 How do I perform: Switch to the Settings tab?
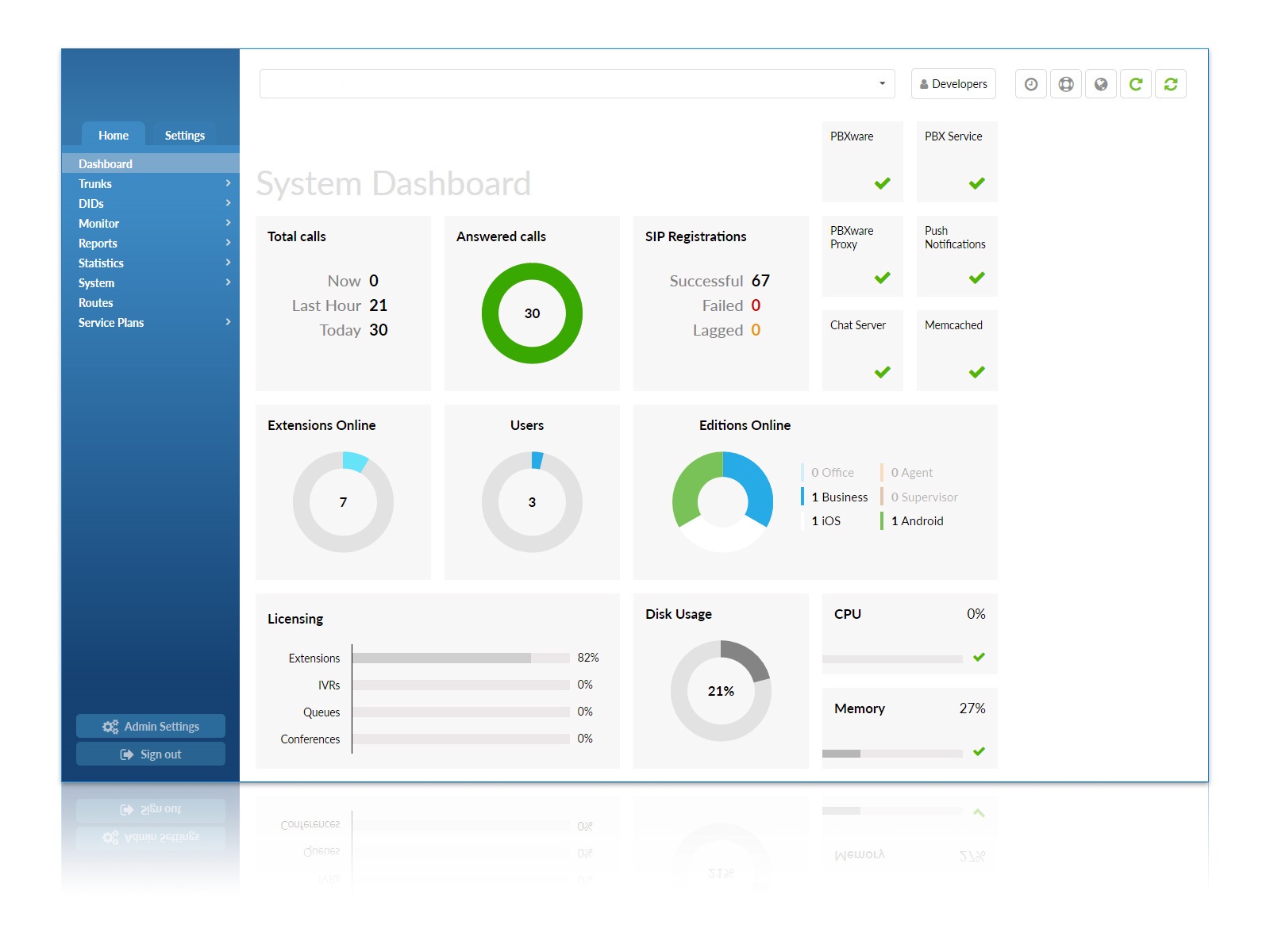pyautogui.click(x=184, y=136)
